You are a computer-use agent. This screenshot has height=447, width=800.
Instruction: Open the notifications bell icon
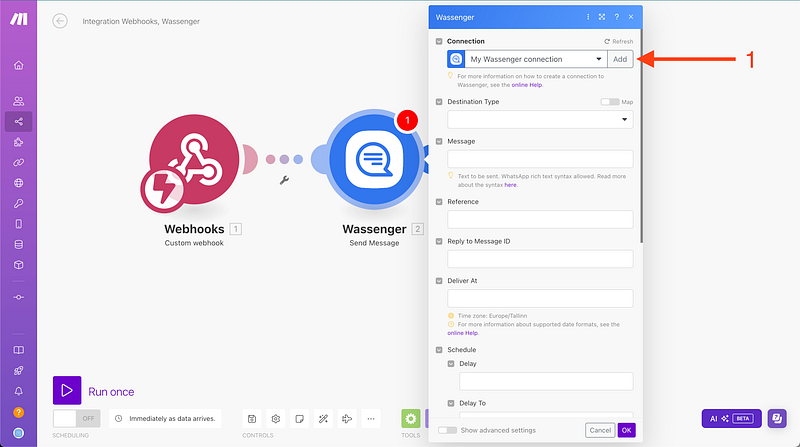(18, 391)
